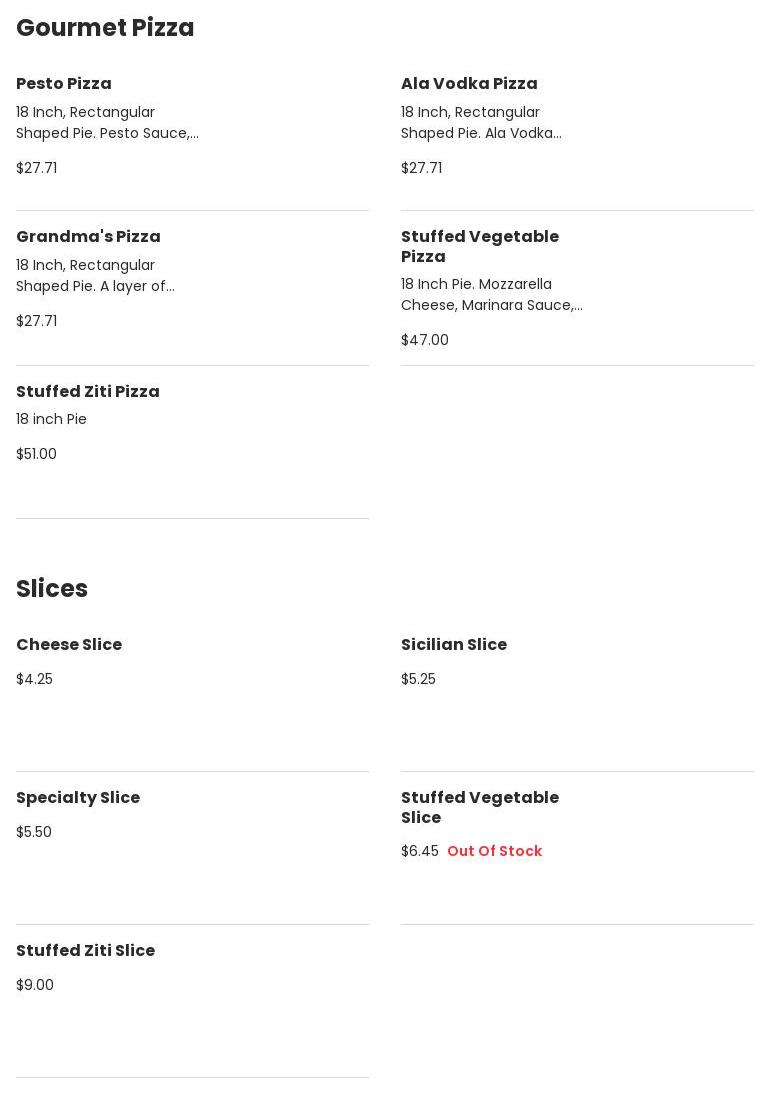Click the Out Of Stock label
This screenshot has width=770, height=1113.
click(494, 851)
